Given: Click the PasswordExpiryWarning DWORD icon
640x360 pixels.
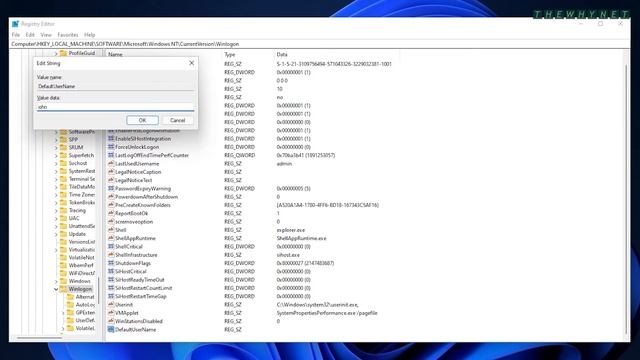Looking at the screenshot, I should (111, 188).
